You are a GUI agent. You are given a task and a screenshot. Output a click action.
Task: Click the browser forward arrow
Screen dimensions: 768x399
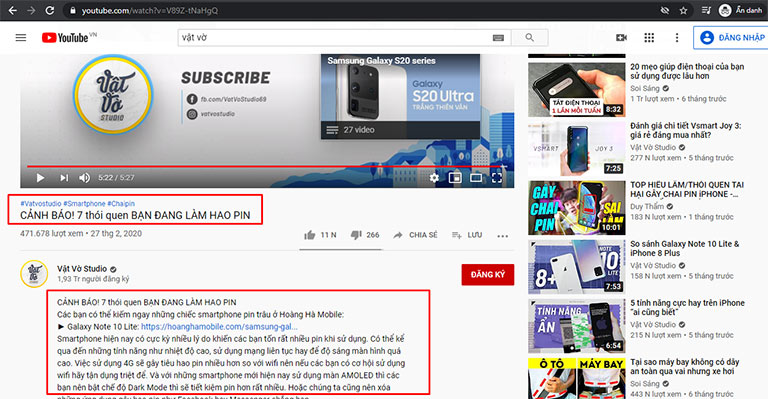31,10
